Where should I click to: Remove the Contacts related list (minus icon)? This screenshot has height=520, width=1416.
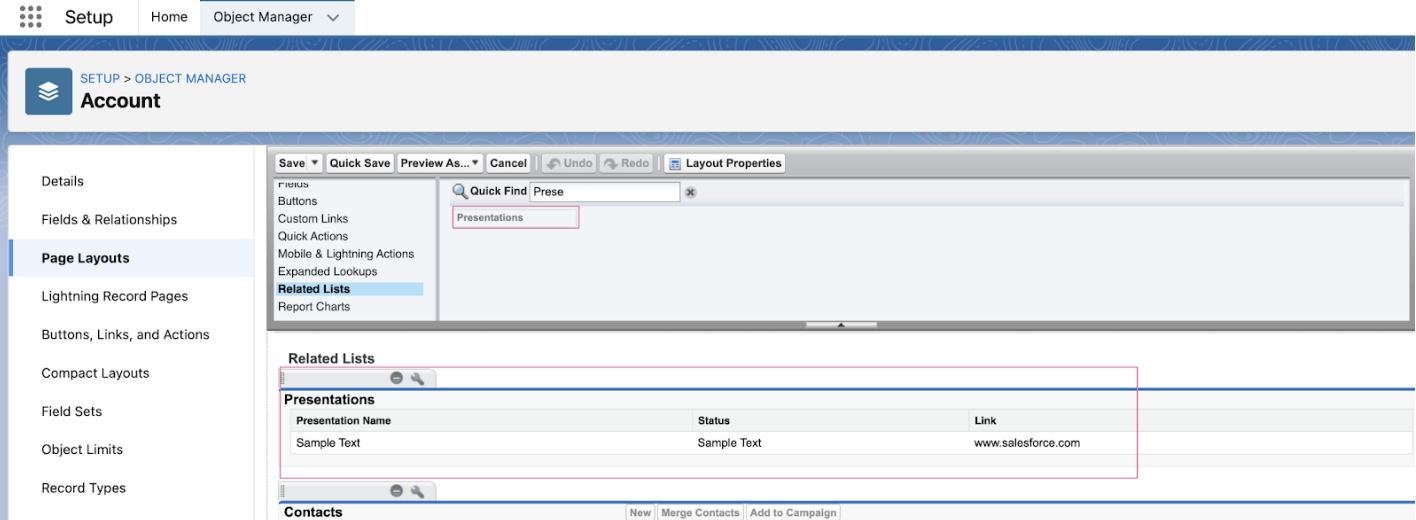click(397, 491)
